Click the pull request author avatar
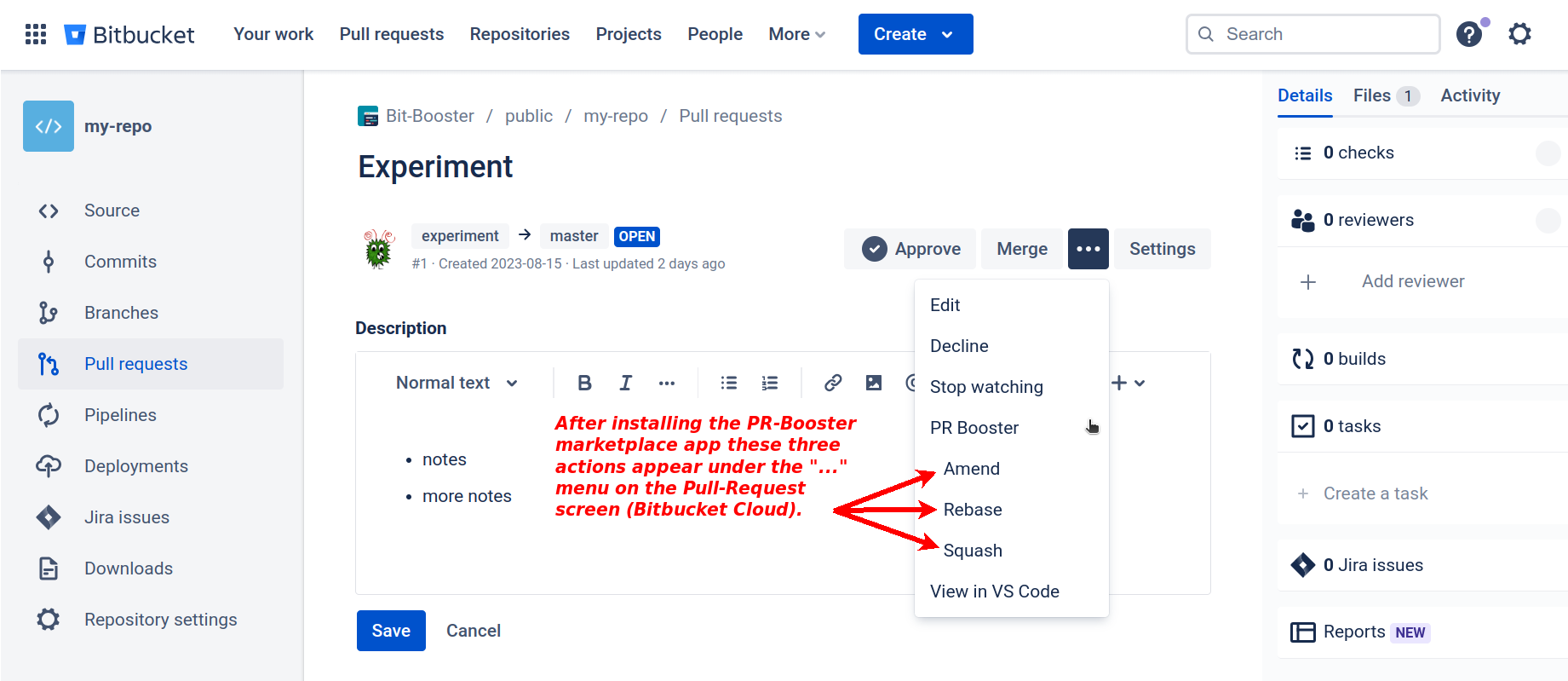Screen dimensions: 1568x681 tap(379, 249)
